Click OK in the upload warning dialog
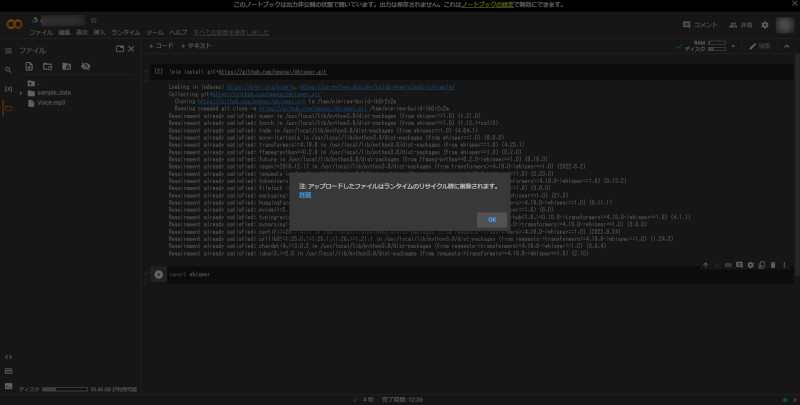800x405 pixels. point(492,220)
